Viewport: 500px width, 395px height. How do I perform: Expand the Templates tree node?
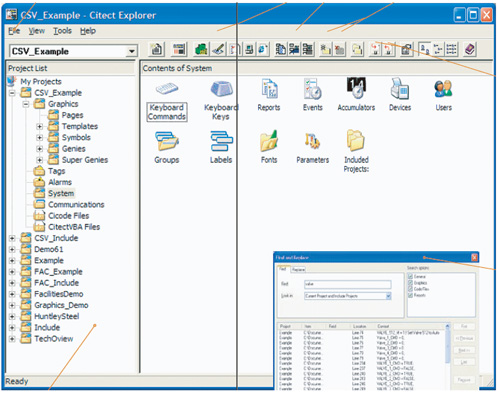point(39,126)
